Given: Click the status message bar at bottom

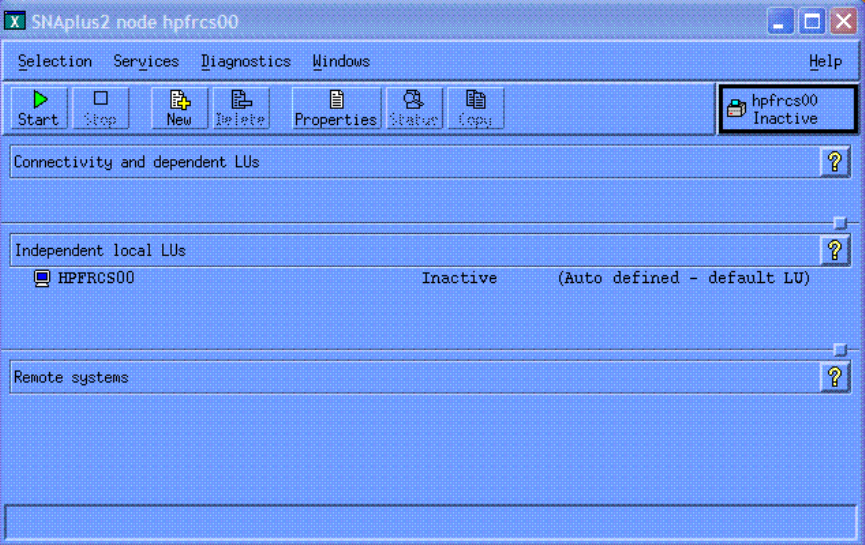Looking at the screenshot, I should 431,522.
